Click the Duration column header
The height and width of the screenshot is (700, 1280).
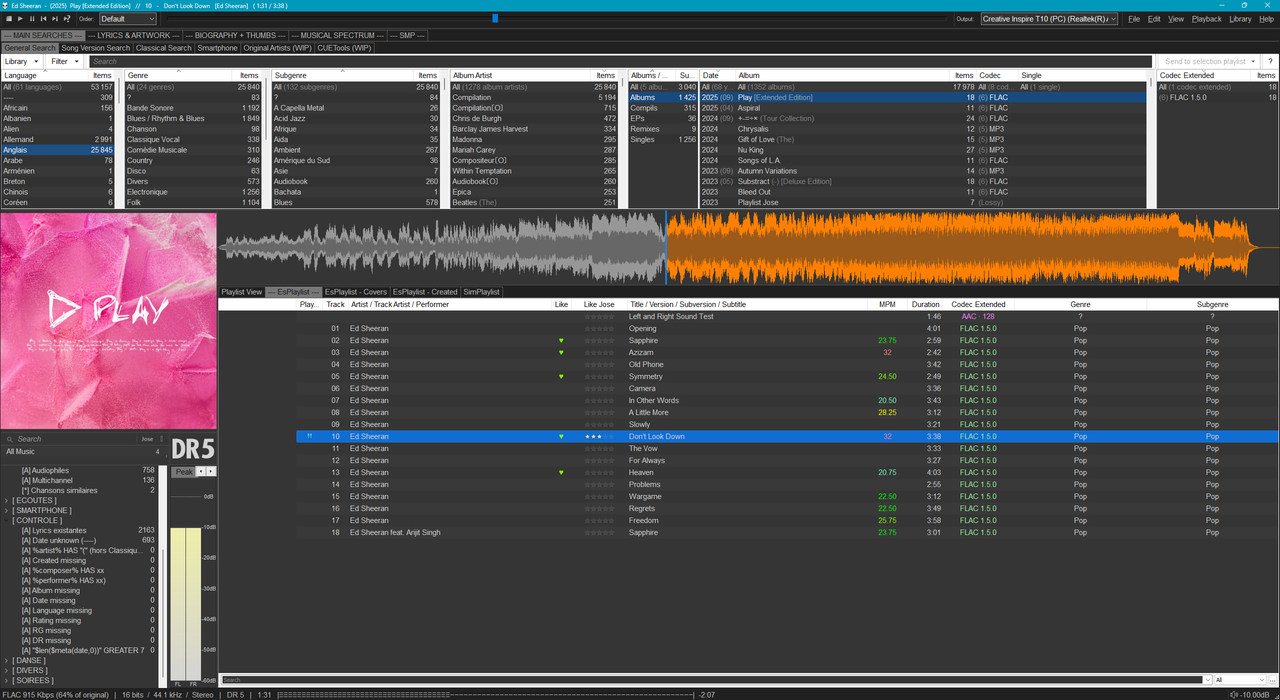(926, 304)
